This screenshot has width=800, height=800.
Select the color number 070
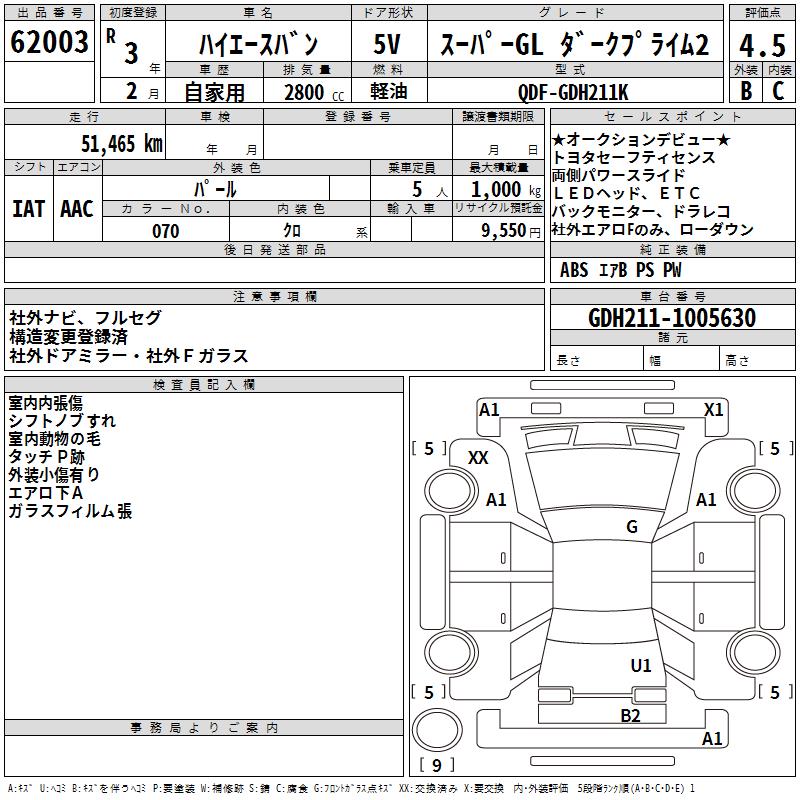[166, 231]
